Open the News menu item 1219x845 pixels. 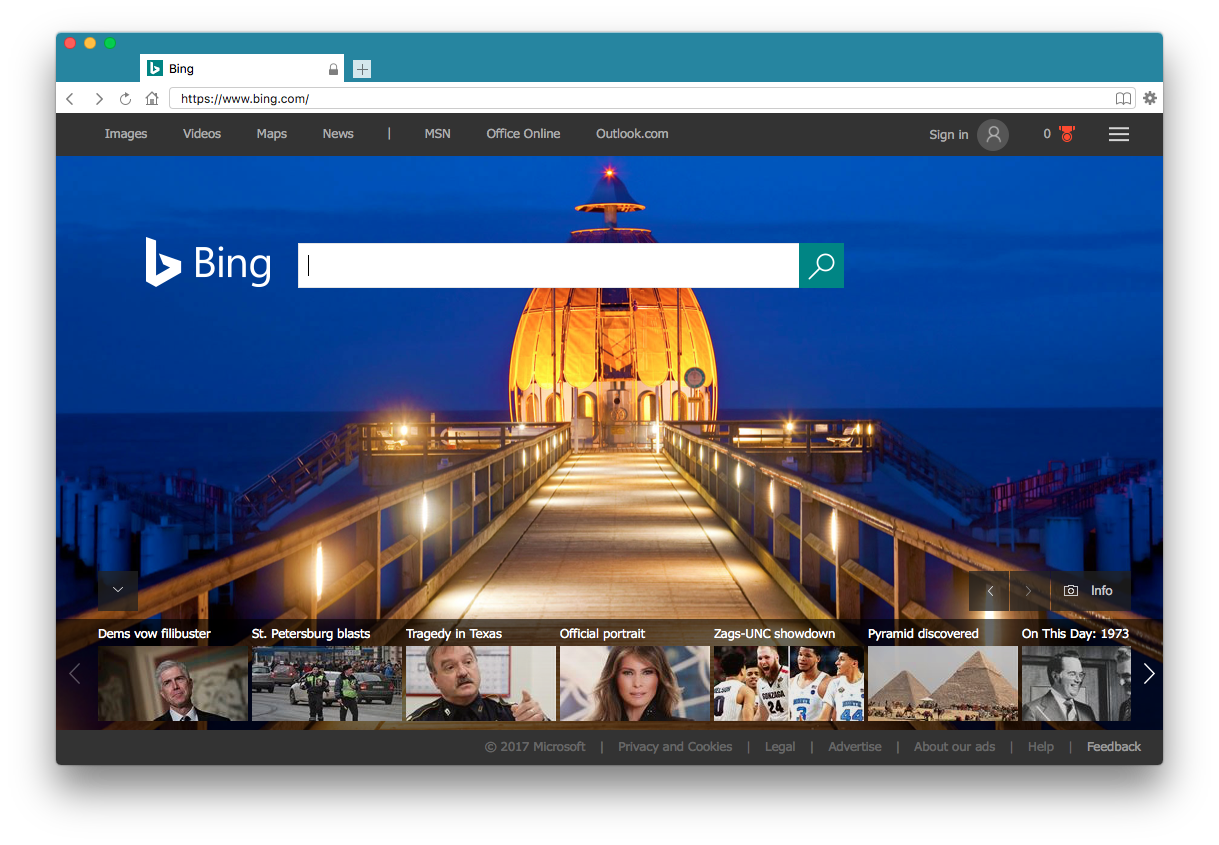tap(338, 134)
